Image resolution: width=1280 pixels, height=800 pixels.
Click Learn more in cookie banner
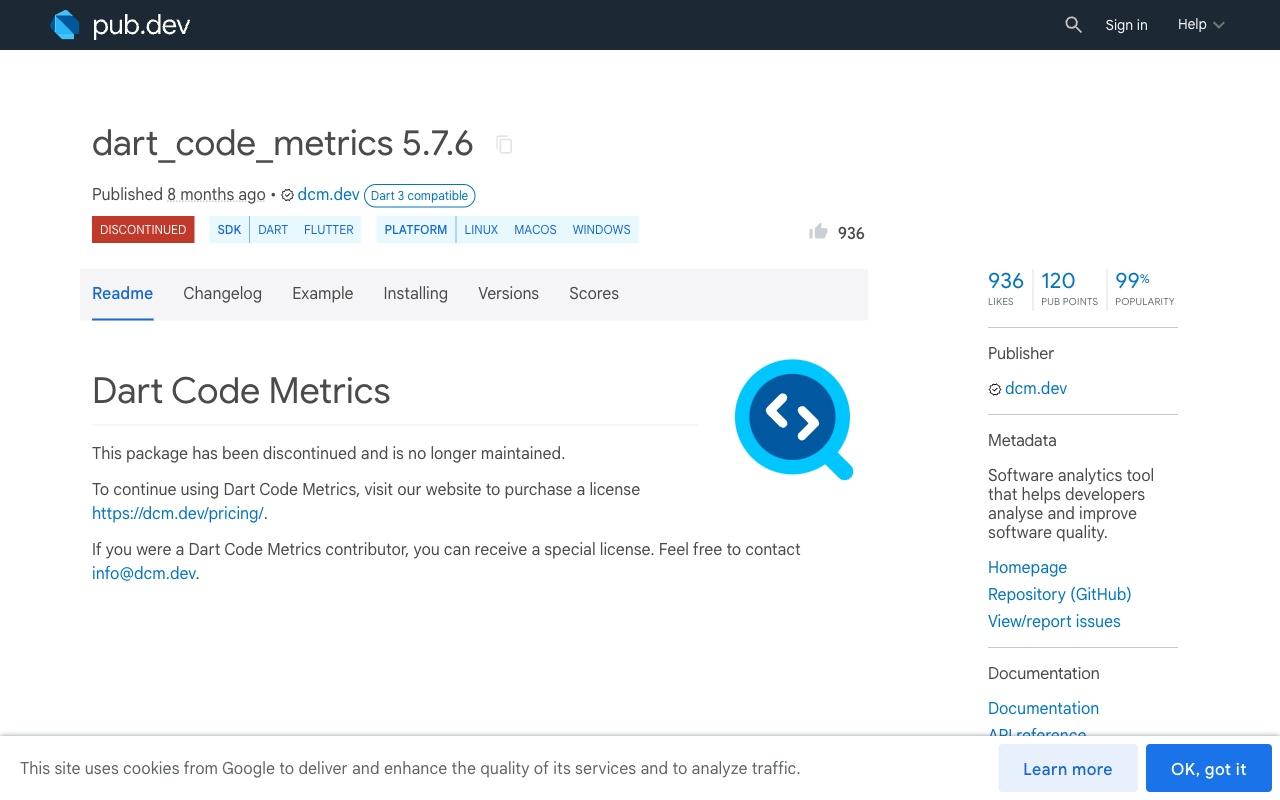[x=1067, y=768]
